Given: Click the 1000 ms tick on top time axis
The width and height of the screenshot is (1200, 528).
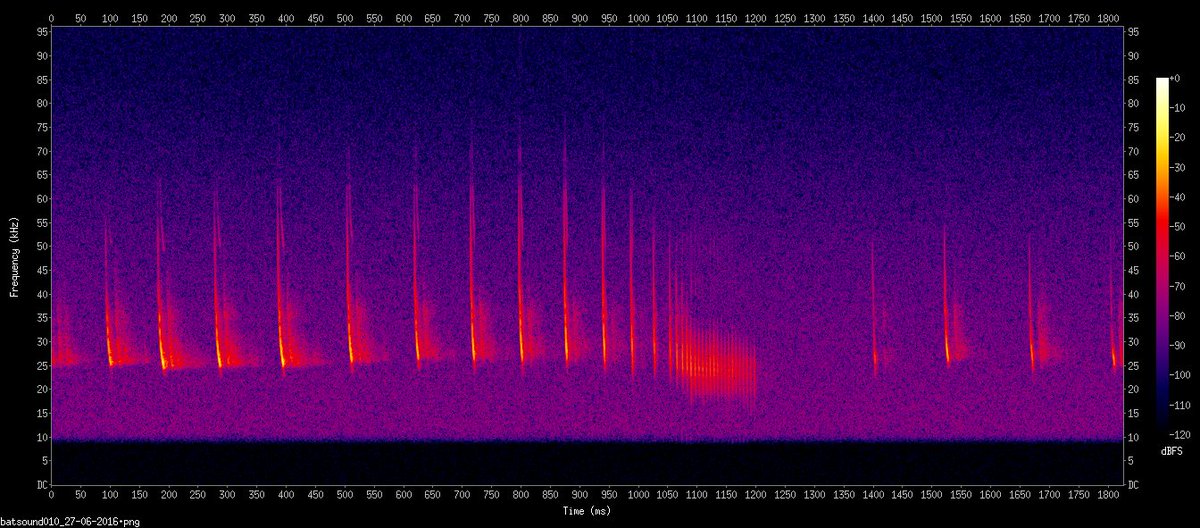Looking at the screenshot, I should pos(638,18).
